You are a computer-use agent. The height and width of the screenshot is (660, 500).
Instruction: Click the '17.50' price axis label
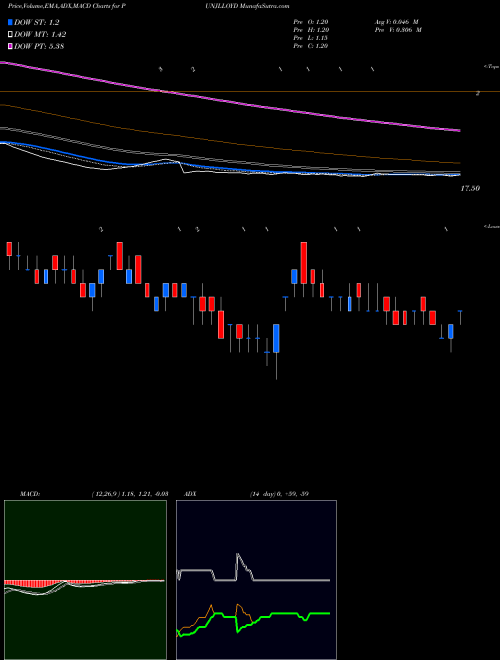pyautogui.click(x=470, y=189)
